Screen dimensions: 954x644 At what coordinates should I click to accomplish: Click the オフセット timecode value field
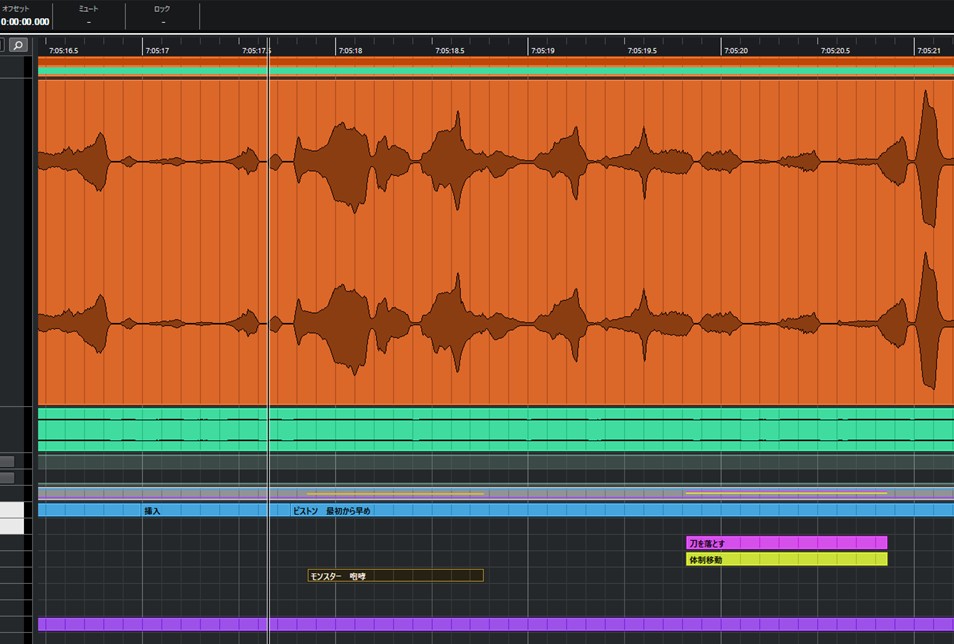25,21
